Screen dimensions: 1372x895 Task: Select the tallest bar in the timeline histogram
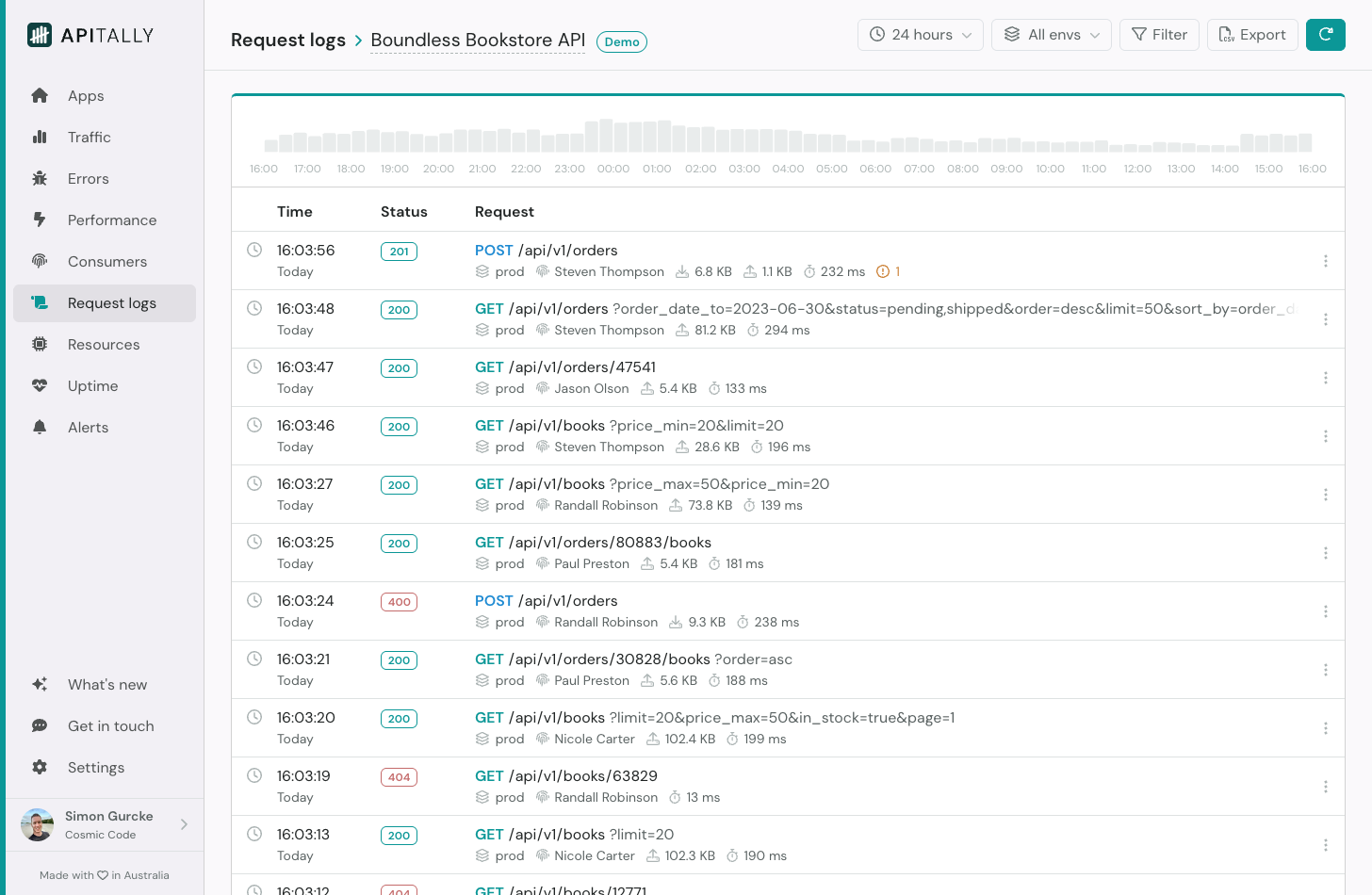(x=606, y=136)
